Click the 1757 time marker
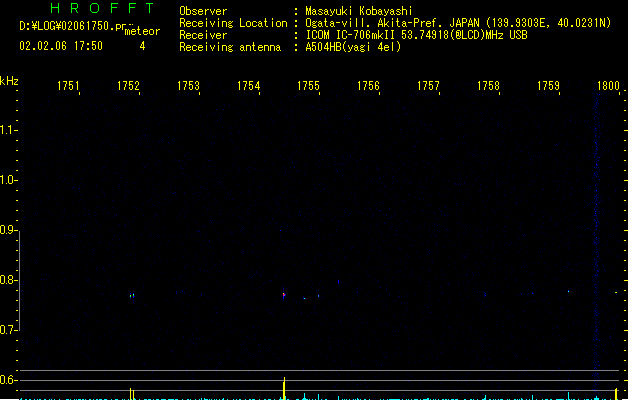Screen dimensions: 629x400 [428, 86]
